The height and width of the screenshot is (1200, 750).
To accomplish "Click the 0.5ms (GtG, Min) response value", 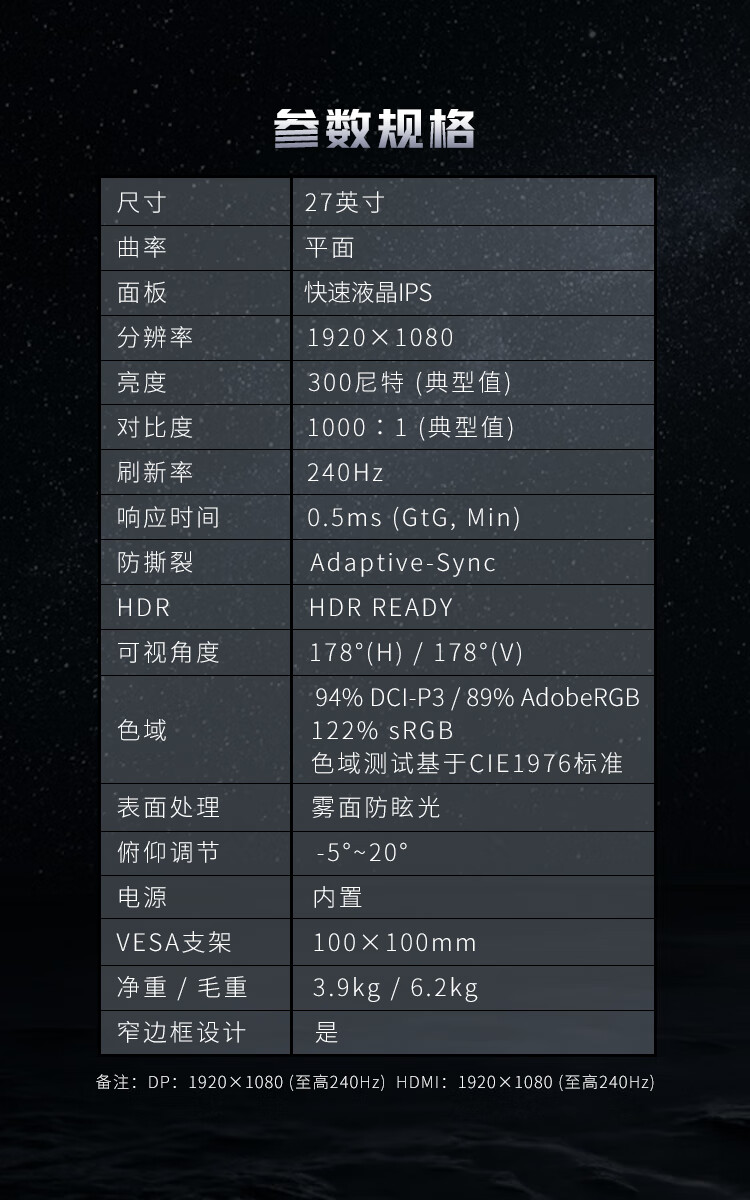I will point(414,518).
